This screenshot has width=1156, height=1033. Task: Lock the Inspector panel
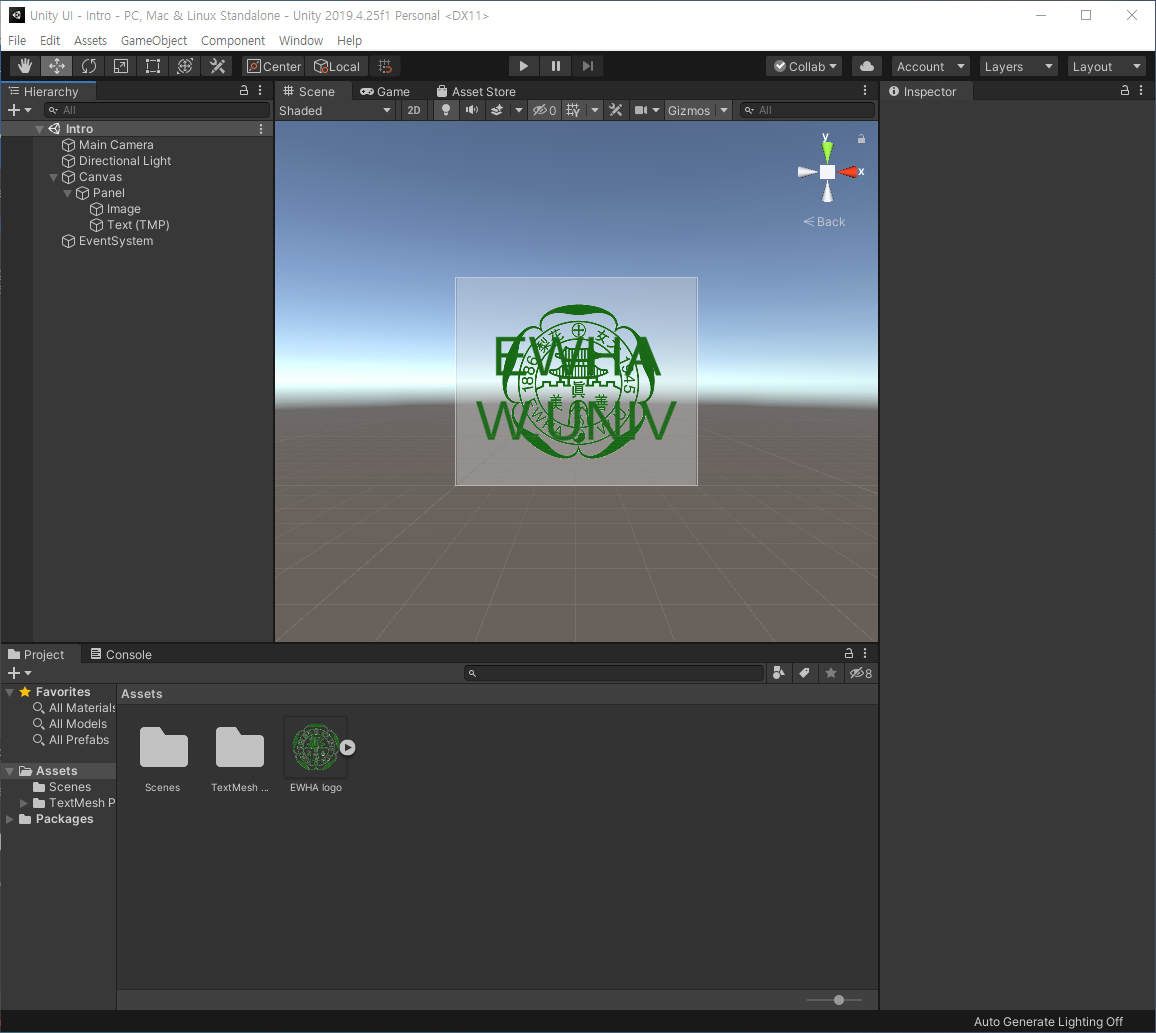coord(1125,91)
